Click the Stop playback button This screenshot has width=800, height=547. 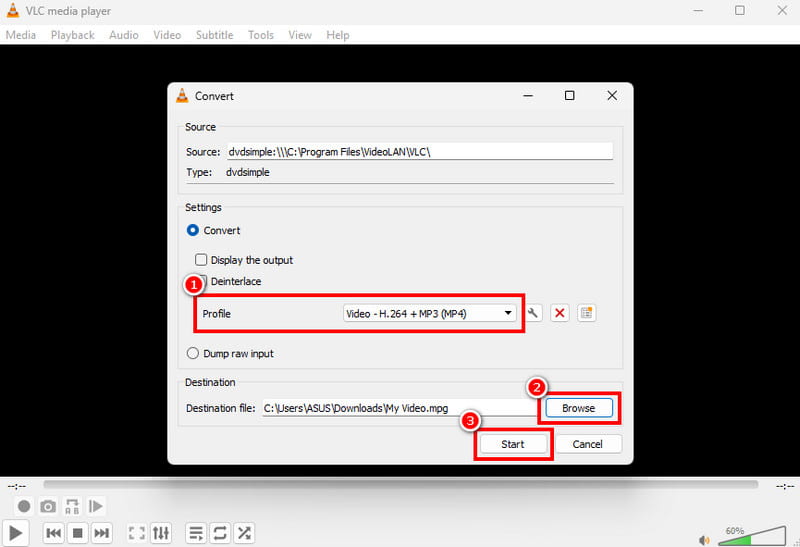(x=78, y=533)
